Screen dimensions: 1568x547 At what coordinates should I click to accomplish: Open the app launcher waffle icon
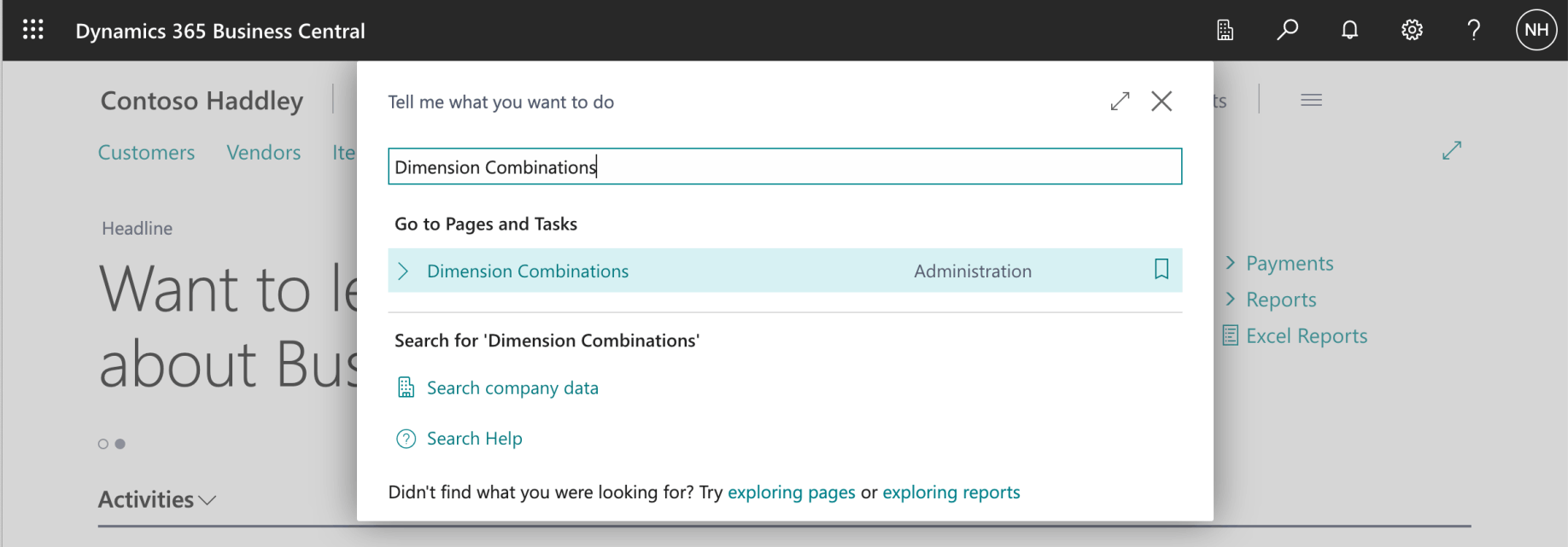point(33,30)
